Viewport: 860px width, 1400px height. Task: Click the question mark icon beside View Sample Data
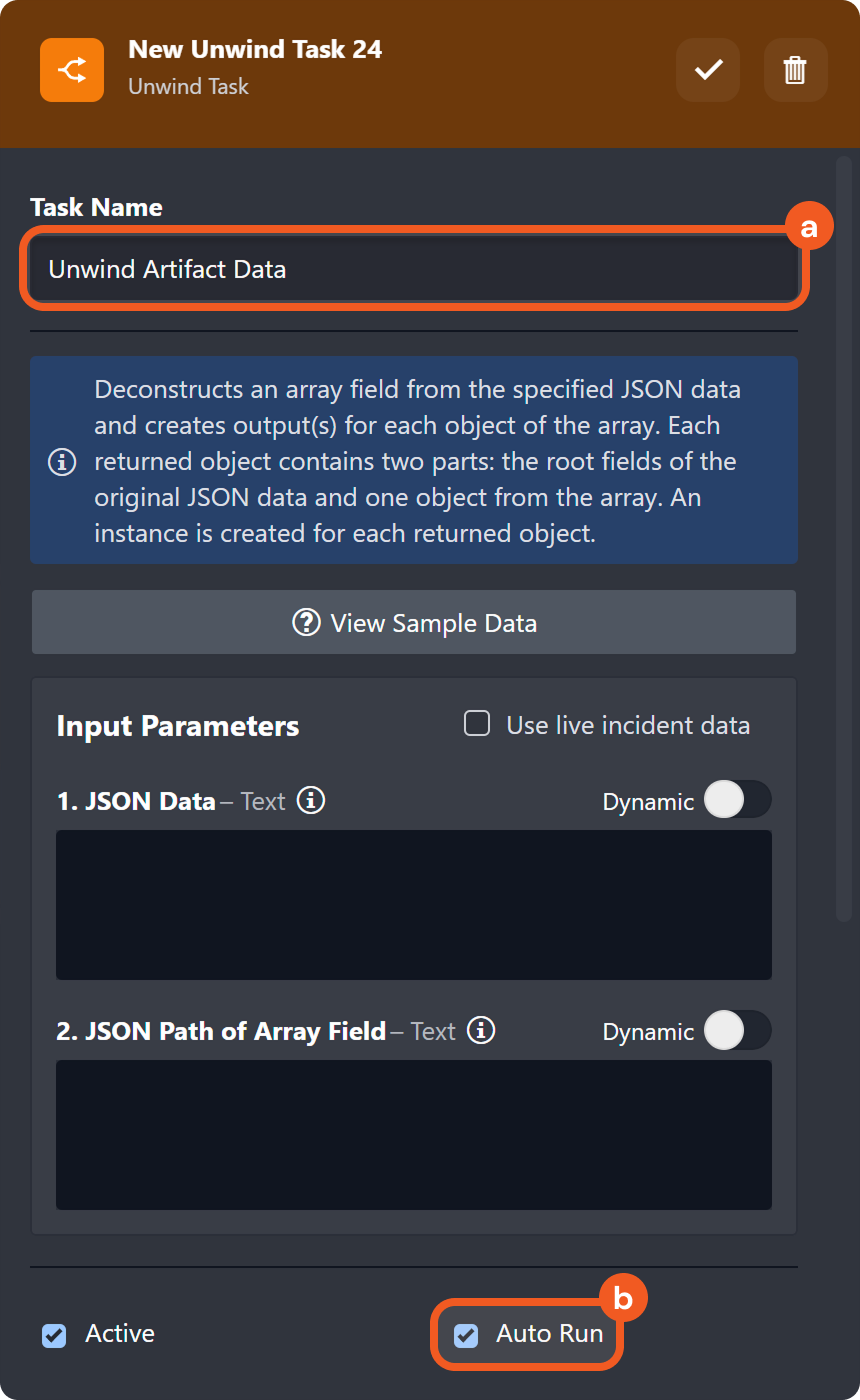[306, 623]
